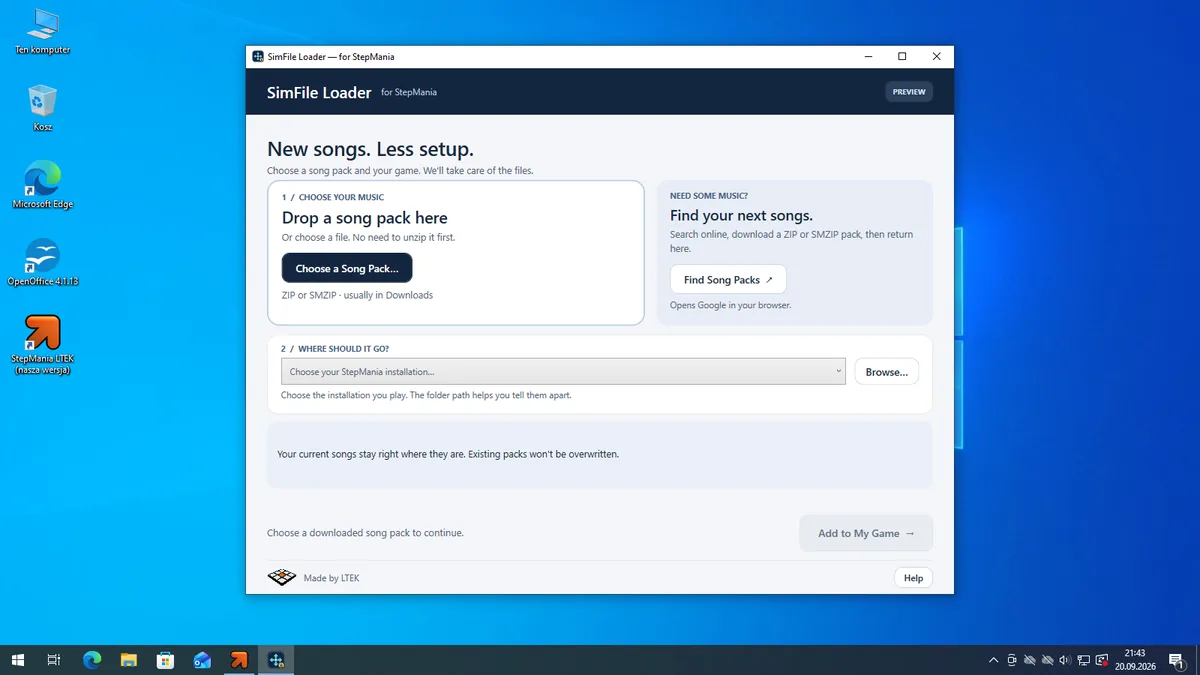This screenshot has width=1200, height=675.
Task: Show hidden system tray icons
Action: (993, 660)
